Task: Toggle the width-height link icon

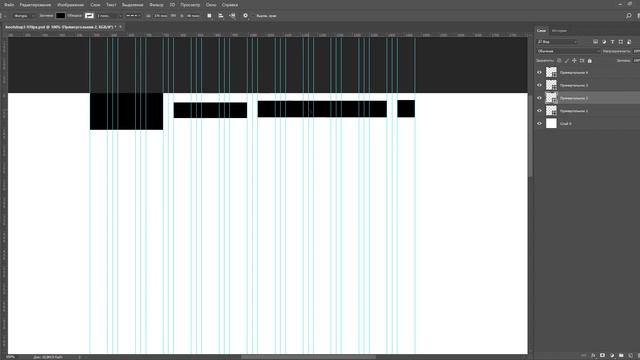Action: click(x=173, y=16)
